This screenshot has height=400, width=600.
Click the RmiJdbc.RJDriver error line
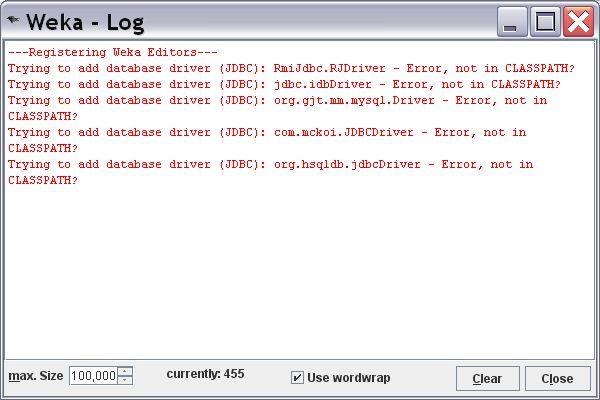coord(291,69)
